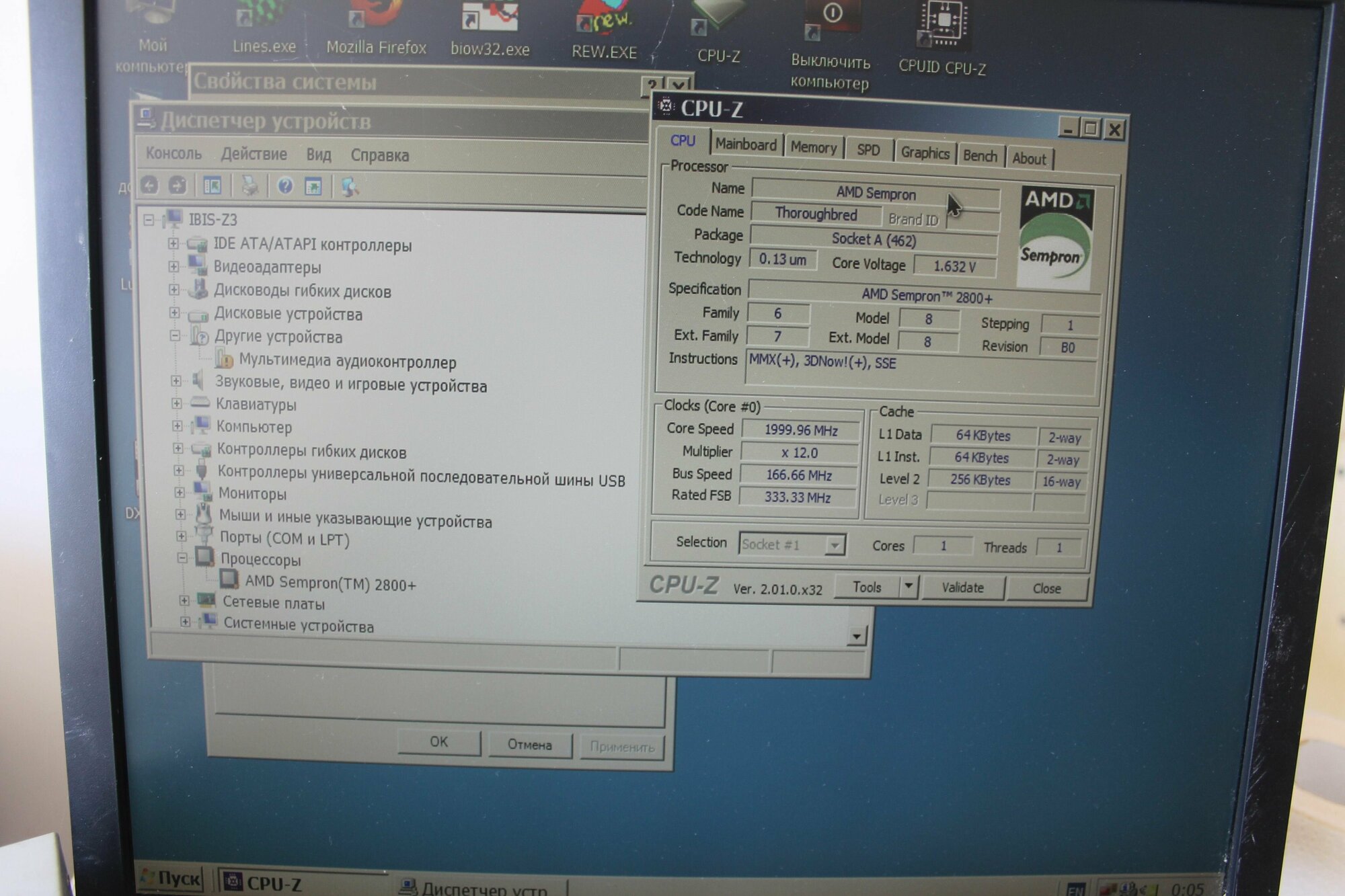Switch to the Memory tab in CPU-Z

pos(813,147)
